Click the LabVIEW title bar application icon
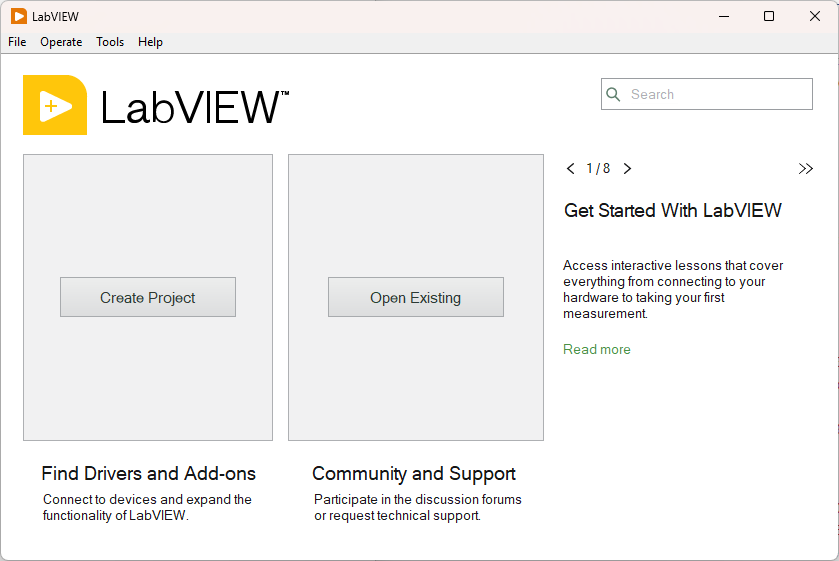This screenshot has height=561, width=839. click(x=19, y=16)
